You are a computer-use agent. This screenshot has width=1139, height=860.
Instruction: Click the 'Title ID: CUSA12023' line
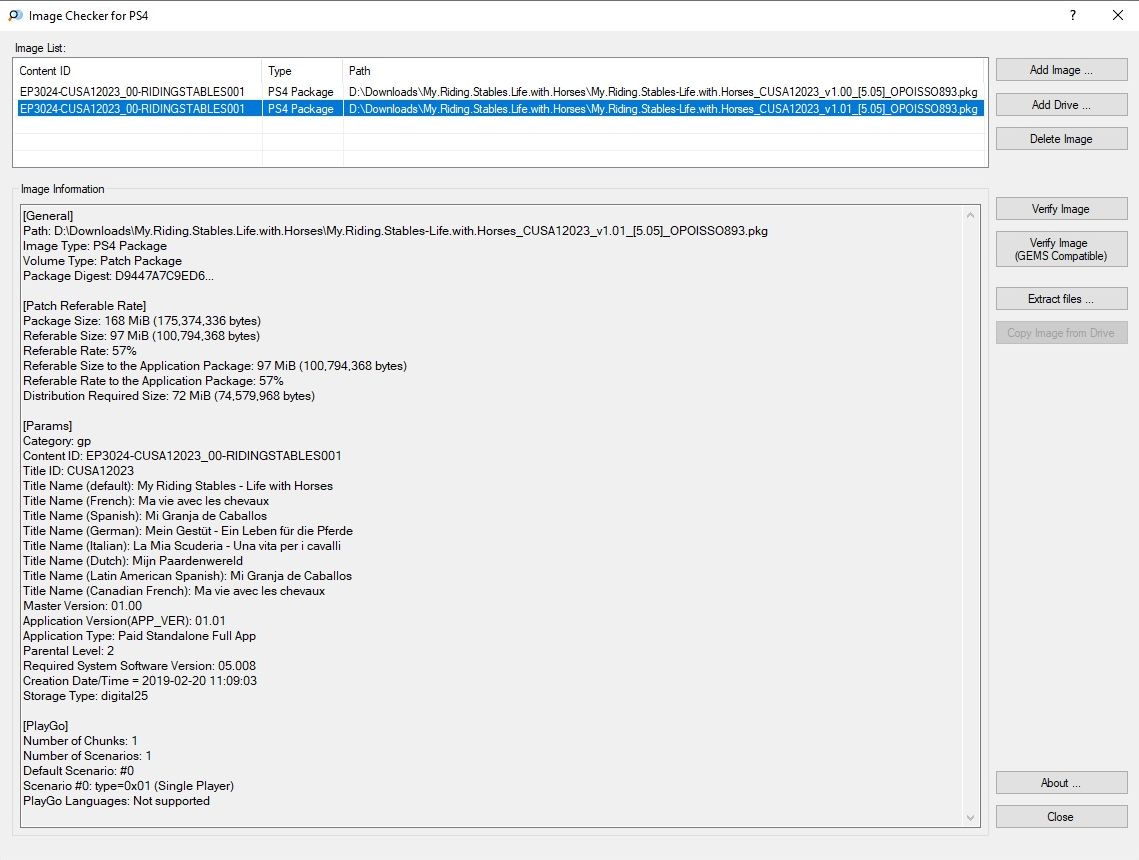78,471
